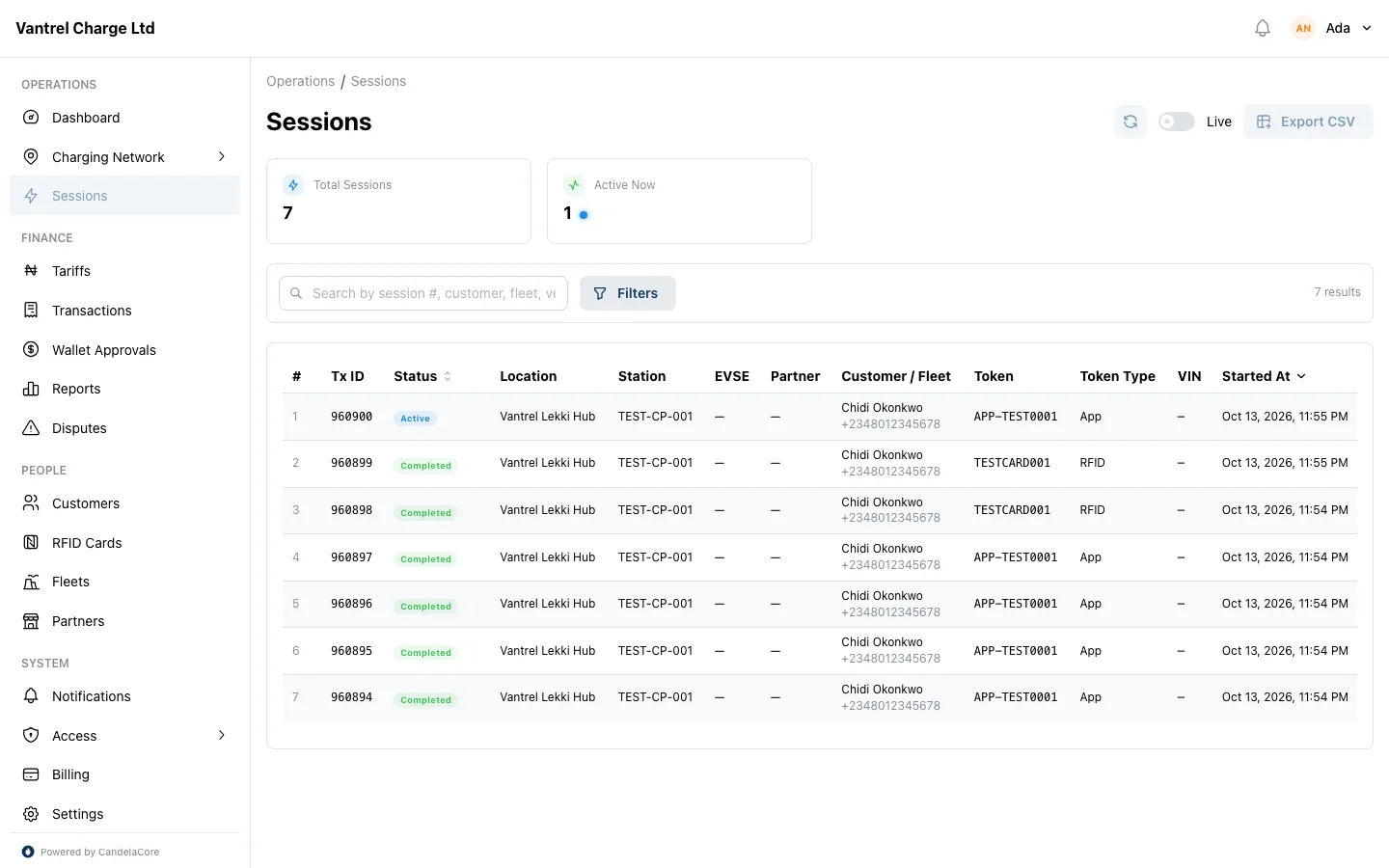Click the Active Now stat card
The height and width of the screenshot is (868, 1389).
[x=679, y=201]
